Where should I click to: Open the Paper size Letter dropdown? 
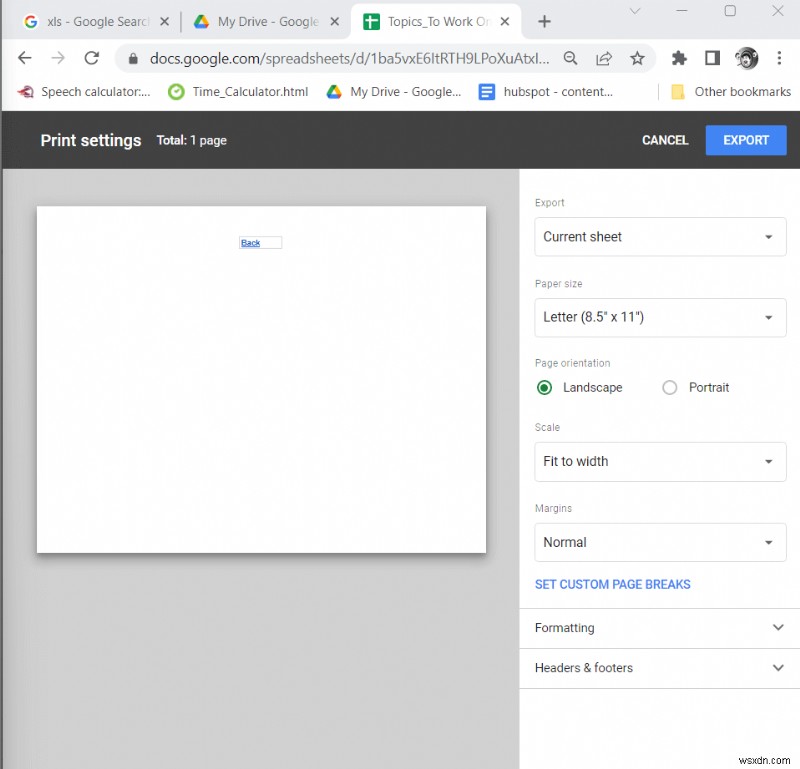[x=660, y=317]
